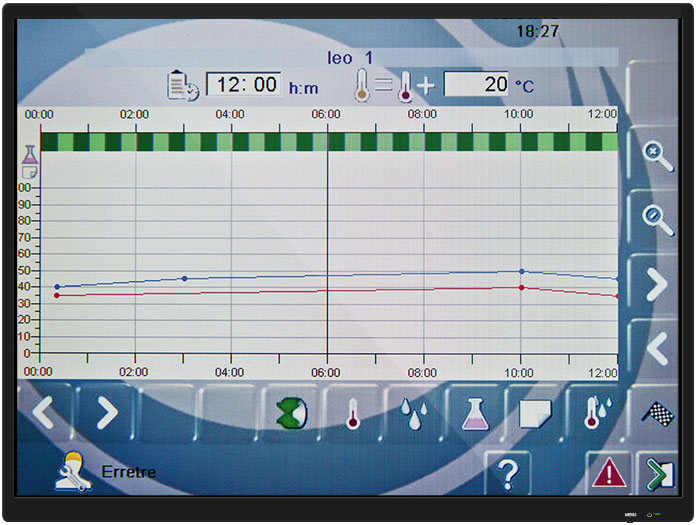Select the pink flask icon in the toolbar
696x525 pixels.
pos(475,414)
